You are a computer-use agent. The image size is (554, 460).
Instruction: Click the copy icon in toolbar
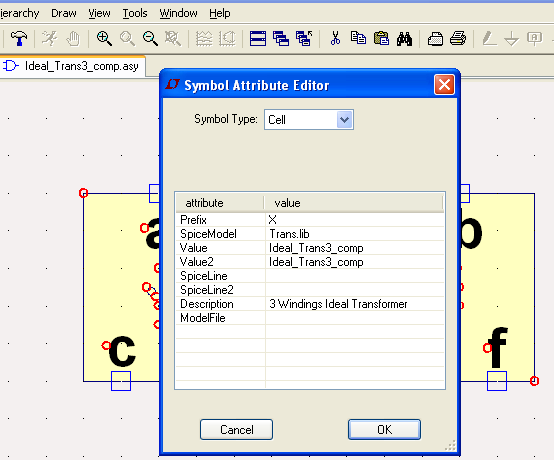pos(358,38)
